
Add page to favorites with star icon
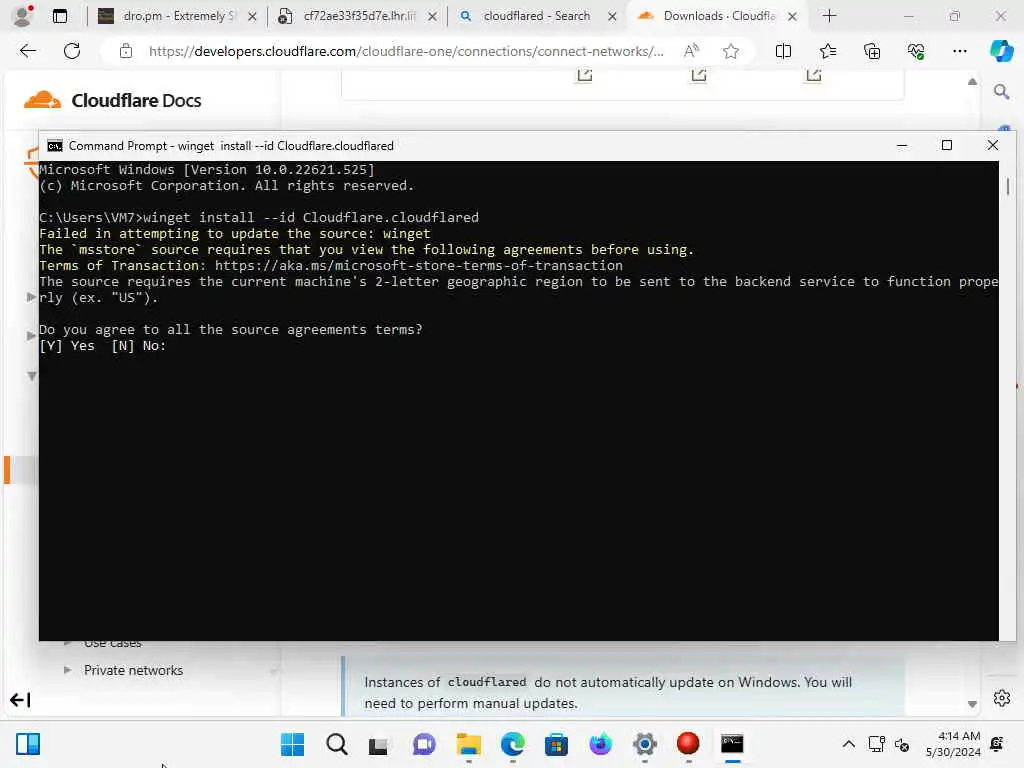[731, 51]
